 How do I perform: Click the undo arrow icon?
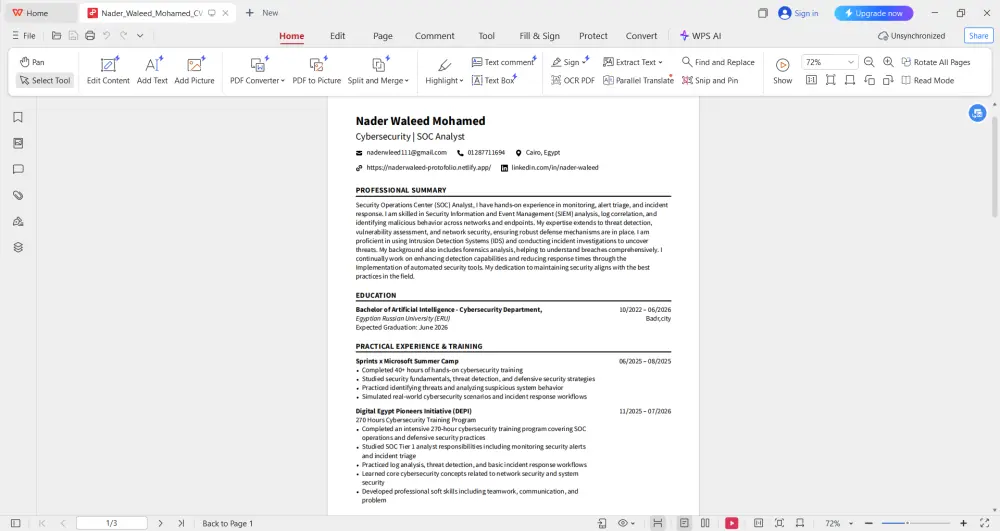[107, 36]
